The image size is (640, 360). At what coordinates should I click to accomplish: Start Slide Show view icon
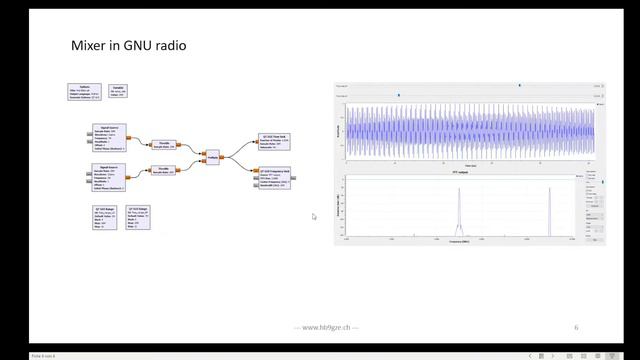(x=612, y=356)
